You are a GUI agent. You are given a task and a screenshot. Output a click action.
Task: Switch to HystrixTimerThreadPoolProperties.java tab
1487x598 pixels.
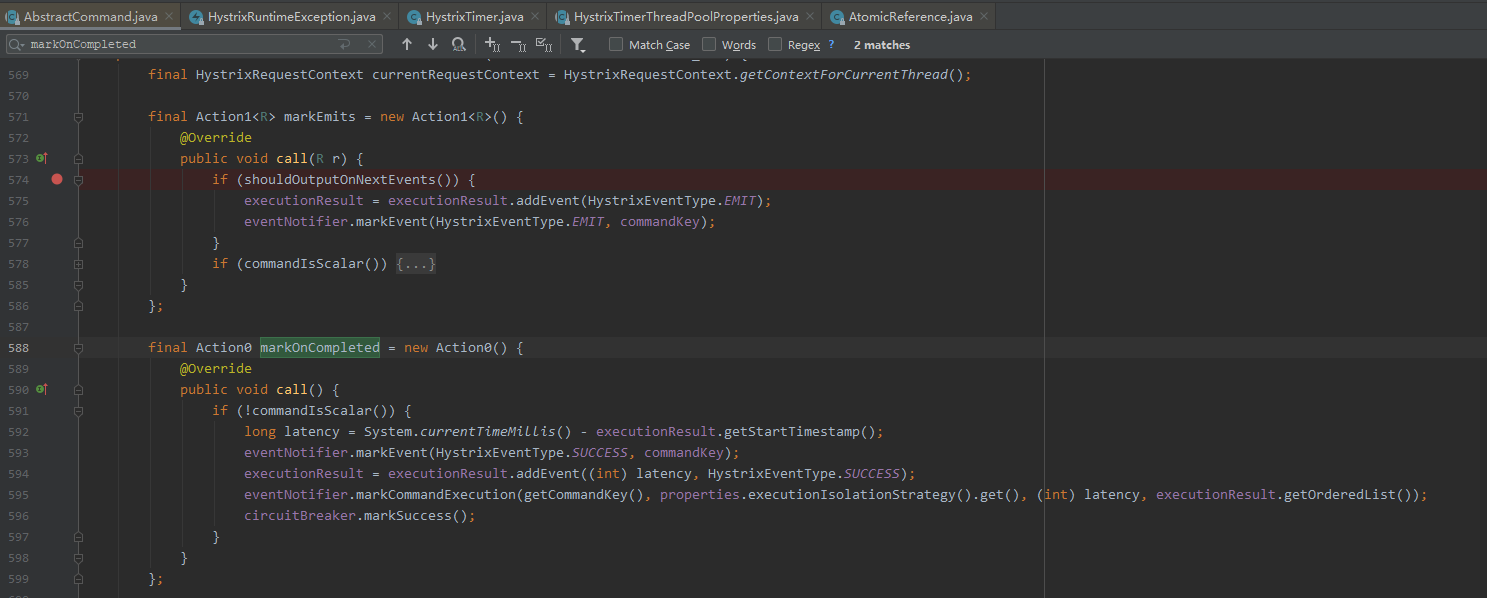click(685, 17)
